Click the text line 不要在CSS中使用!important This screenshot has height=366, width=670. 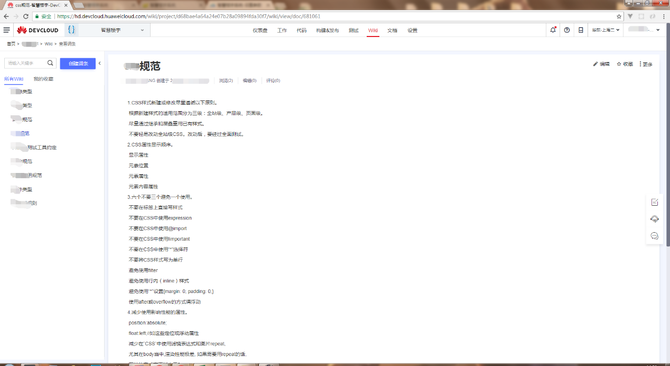(x=159, y=239)
